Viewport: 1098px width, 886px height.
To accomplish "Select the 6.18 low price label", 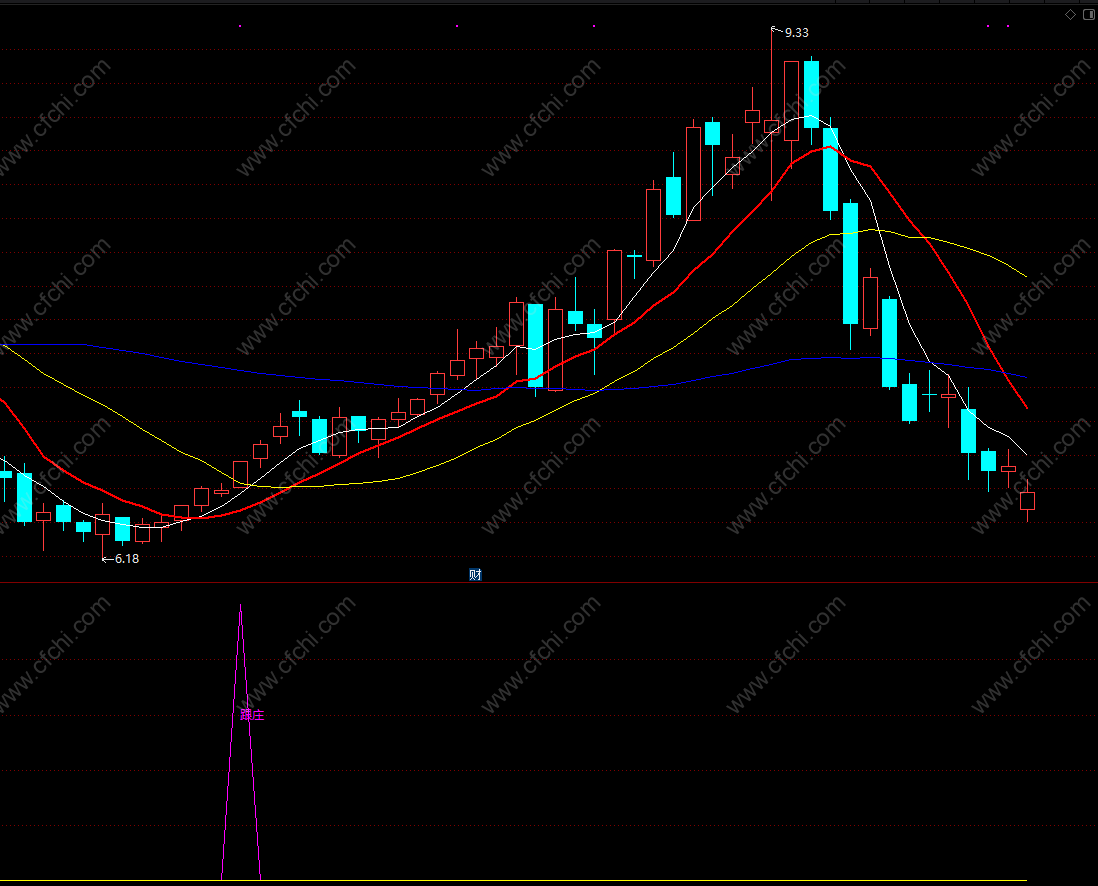I will click(127, 559).
